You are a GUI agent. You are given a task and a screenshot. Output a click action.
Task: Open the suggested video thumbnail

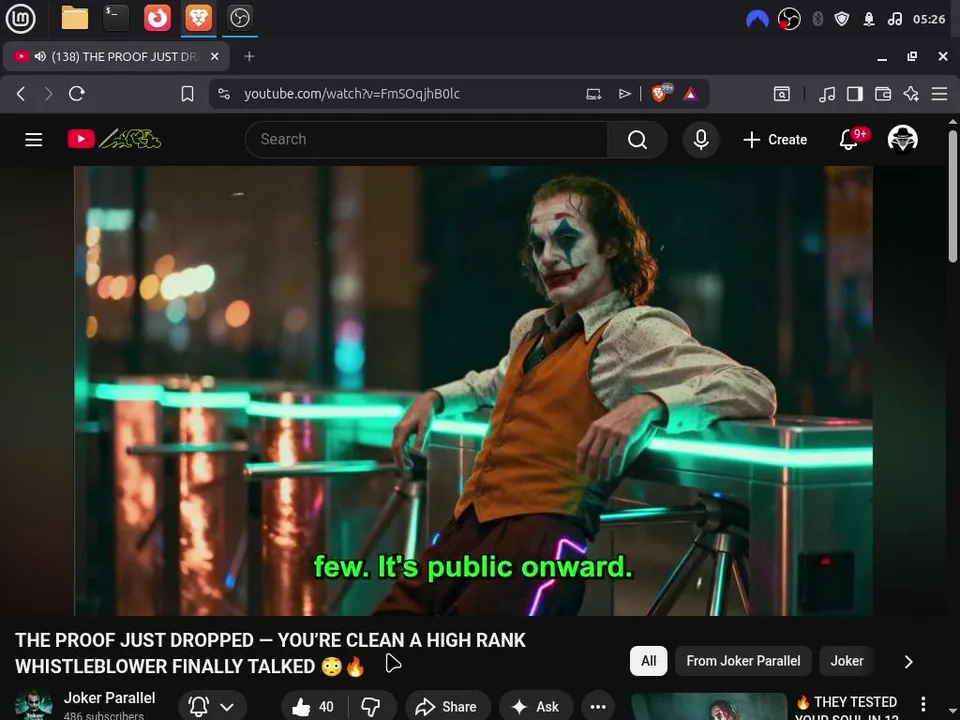click(x=709, y=707)
